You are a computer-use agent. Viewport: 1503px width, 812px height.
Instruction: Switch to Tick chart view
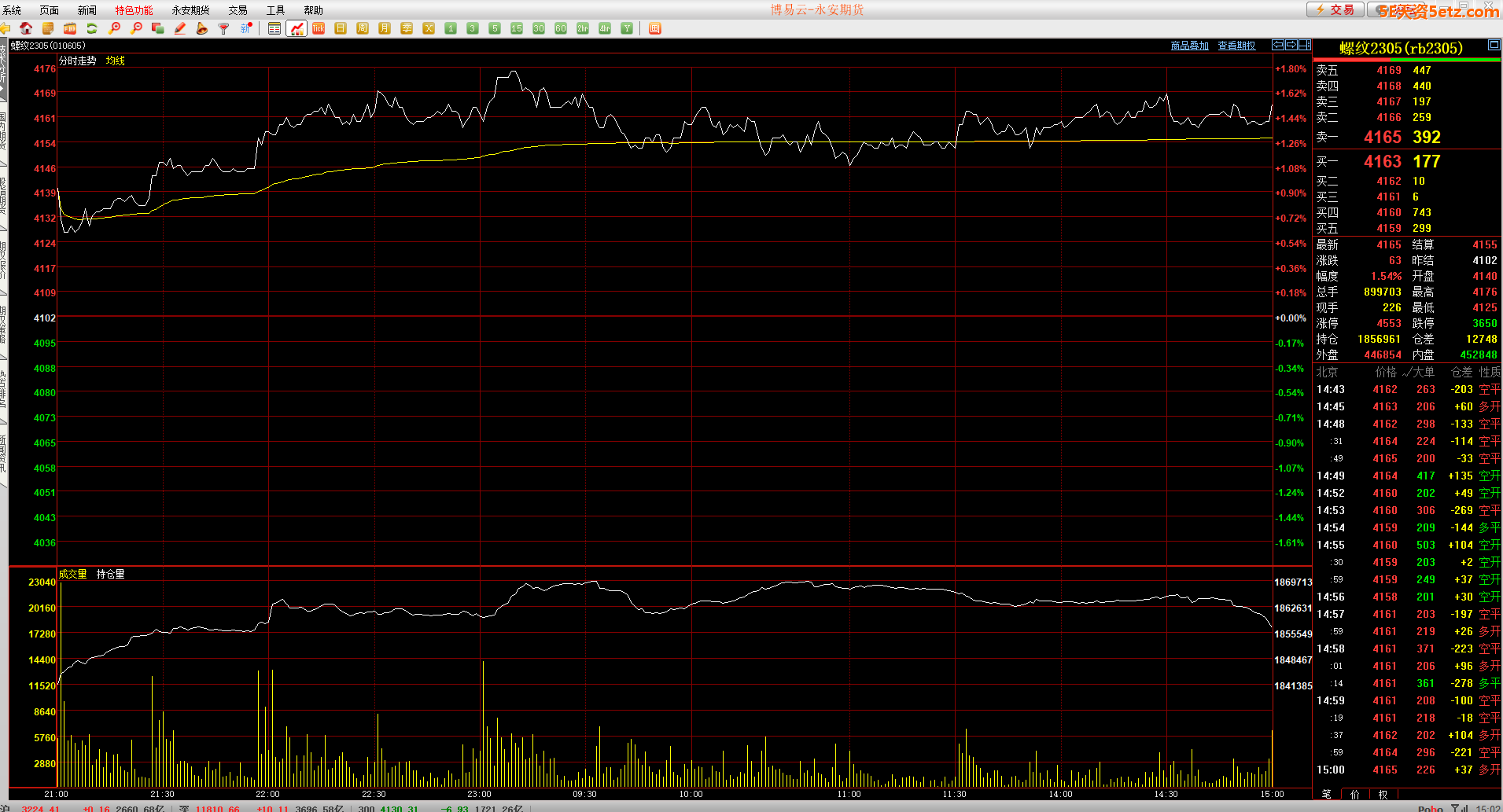[319, 28]
